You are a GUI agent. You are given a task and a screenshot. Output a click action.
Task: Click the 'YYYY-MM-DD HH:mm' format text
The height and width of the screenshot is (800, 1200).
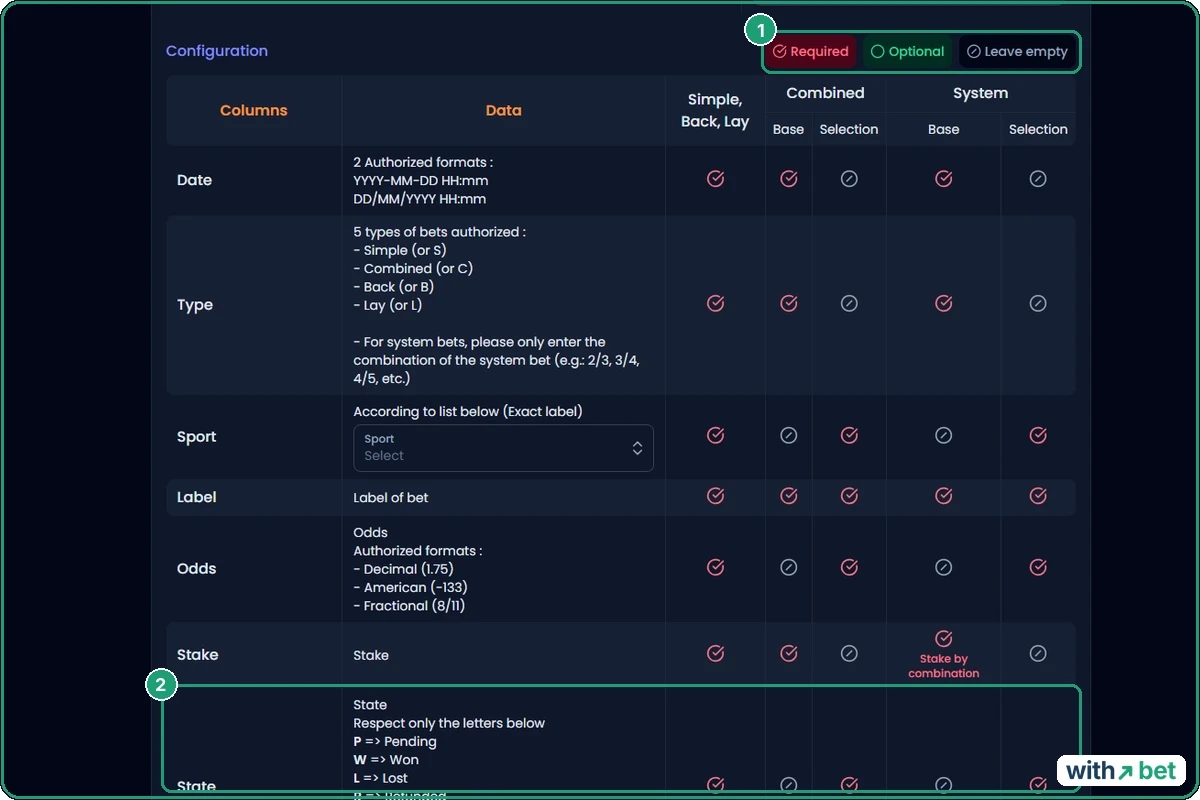coord(421,180)
